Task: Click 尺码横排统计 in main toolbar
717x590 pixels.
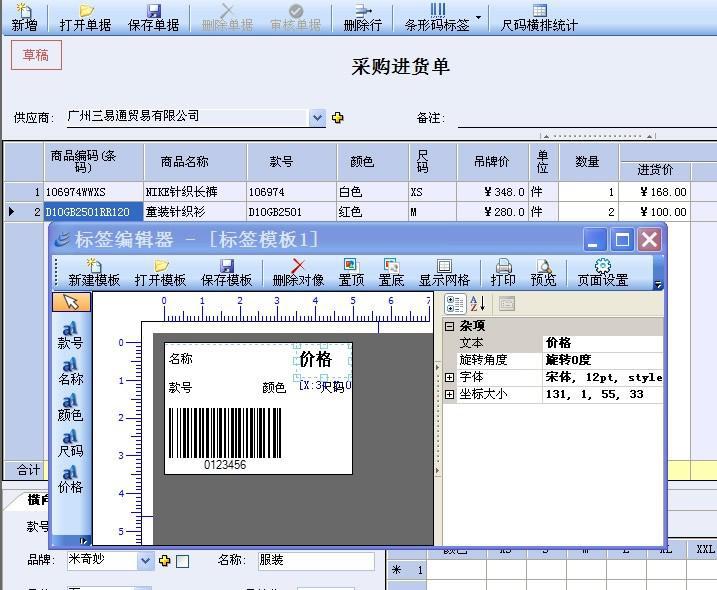Action: (539, 17)
